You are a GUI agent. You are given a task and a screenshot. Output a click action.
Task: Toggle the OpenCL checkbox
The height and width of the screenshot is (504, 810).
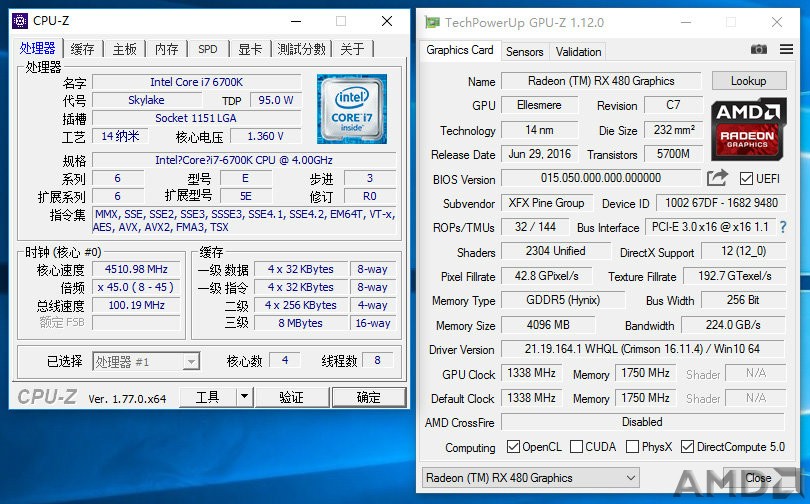(513, 447)
